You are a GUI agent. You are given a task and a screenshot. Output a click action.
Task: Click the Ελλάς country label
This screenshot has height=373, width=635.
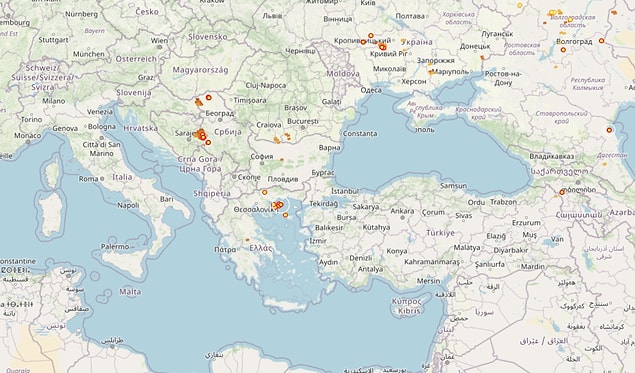coord(261,248)
